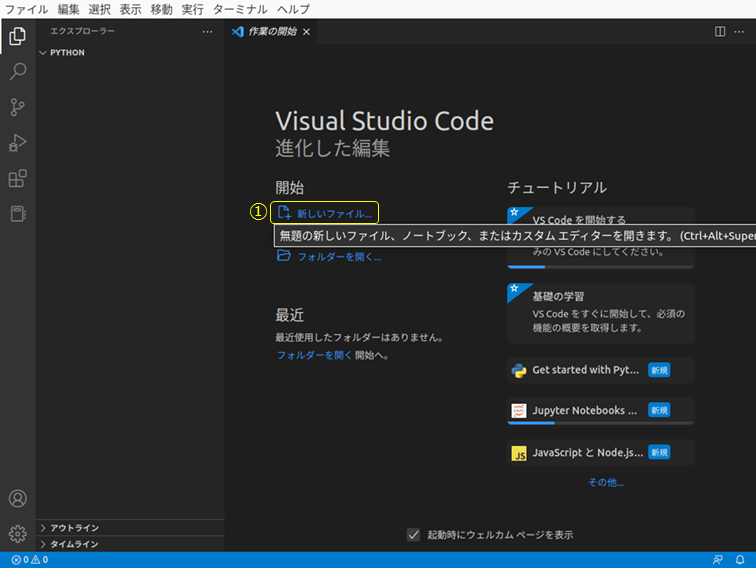The image size is (756, 568).
Task: Expand the タイムライン section
Action: point(43,544)
